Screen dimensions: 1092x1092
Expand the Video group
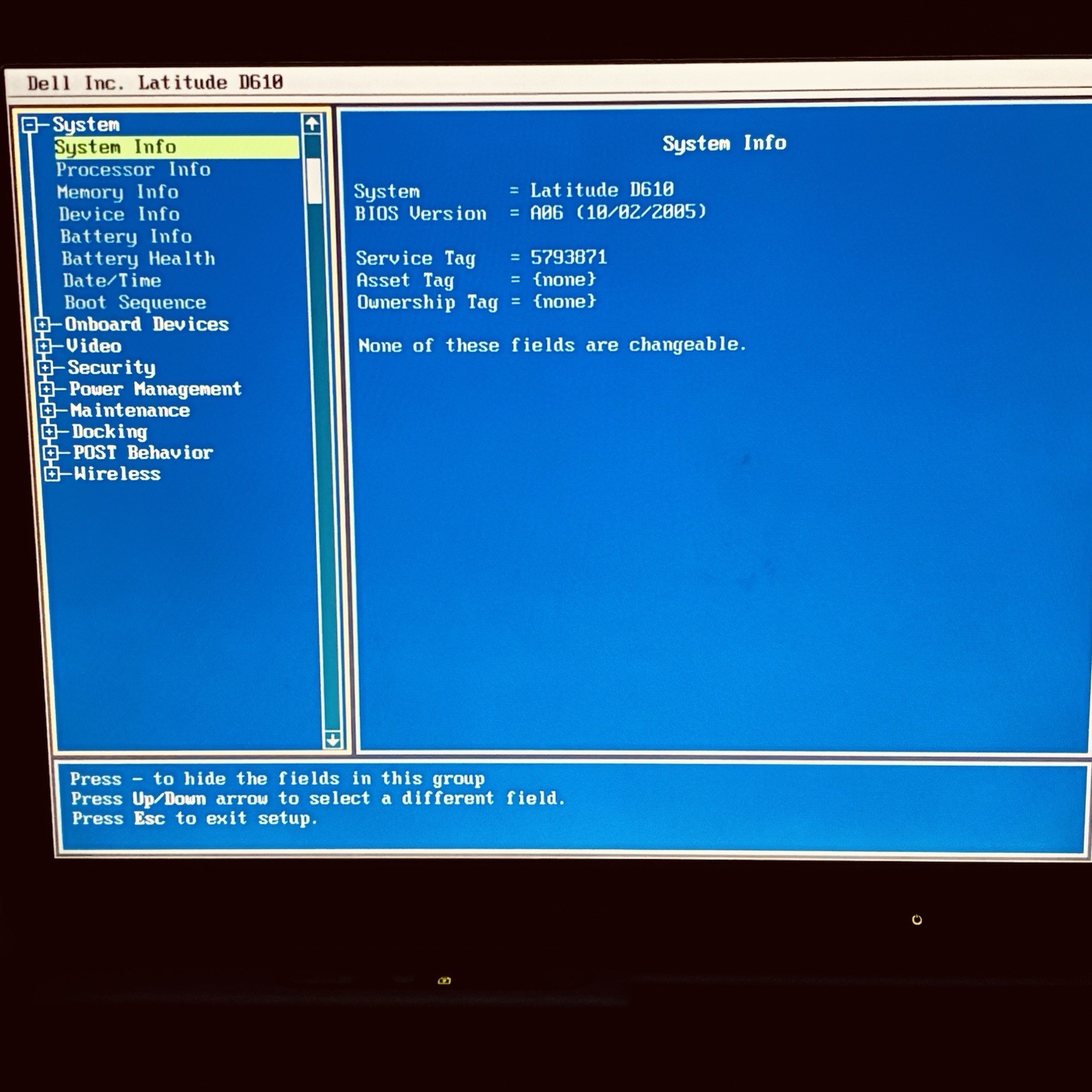[44, 346]
